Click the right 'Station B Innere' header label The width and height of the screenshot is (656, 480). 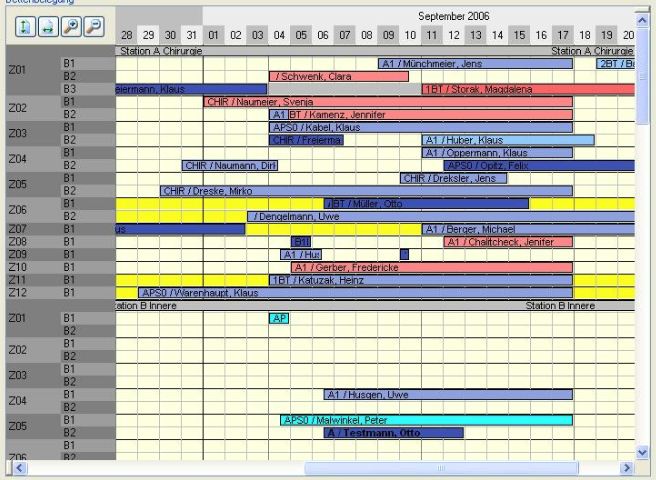click(x=560, y=306)
